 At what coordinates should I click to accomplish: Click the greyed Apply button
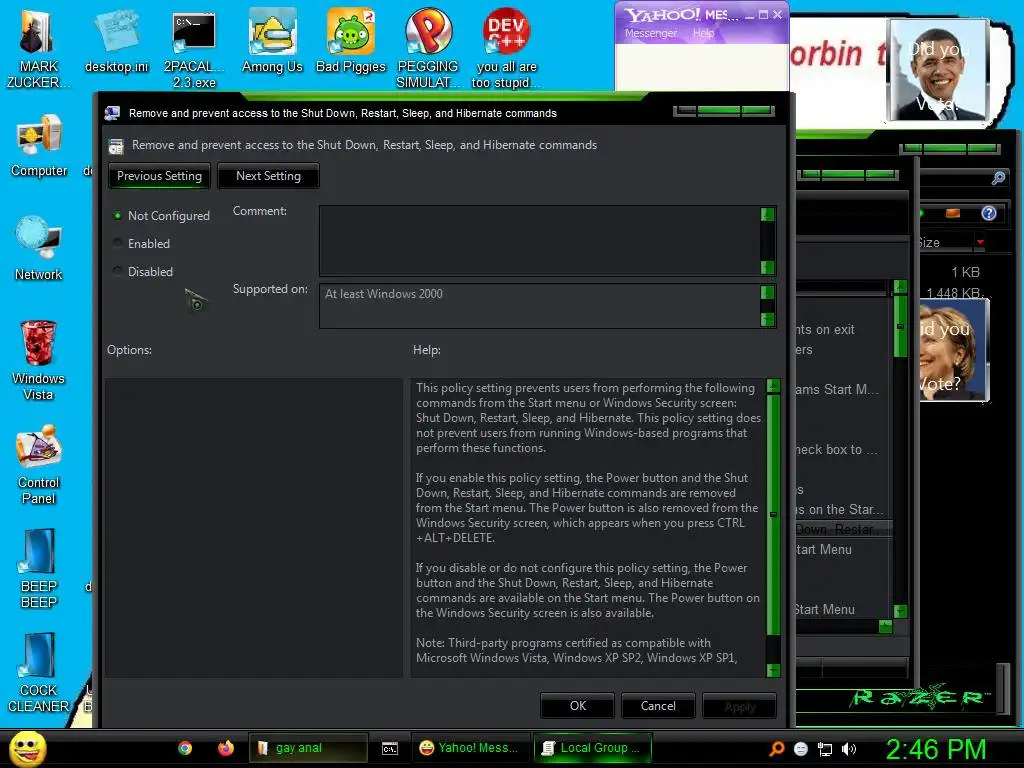tap(739, 706)
